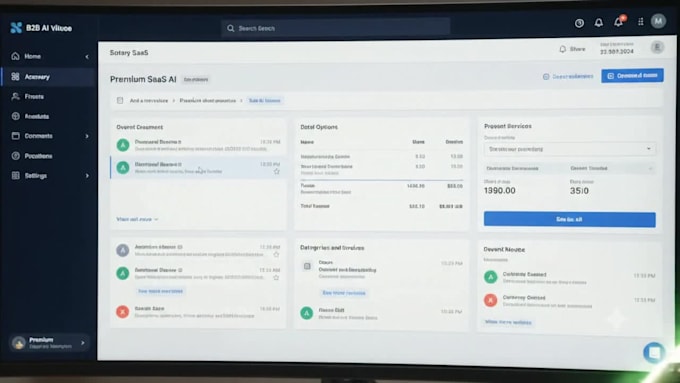
Task: Click the show more link in bottom-right card
Action: click(x=508, y=323)
